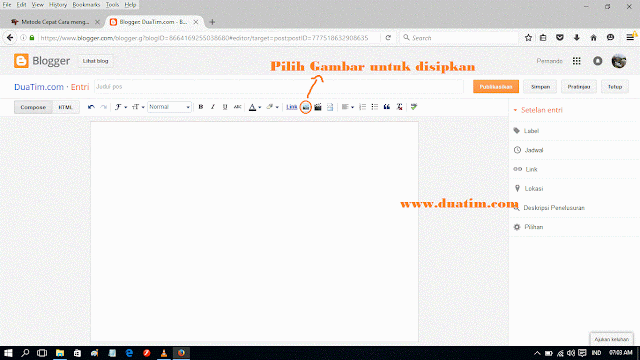The height and width of the screenshot is (360, 640).
Task: Apply bulleted list formatting
Action: pos(375,107)
